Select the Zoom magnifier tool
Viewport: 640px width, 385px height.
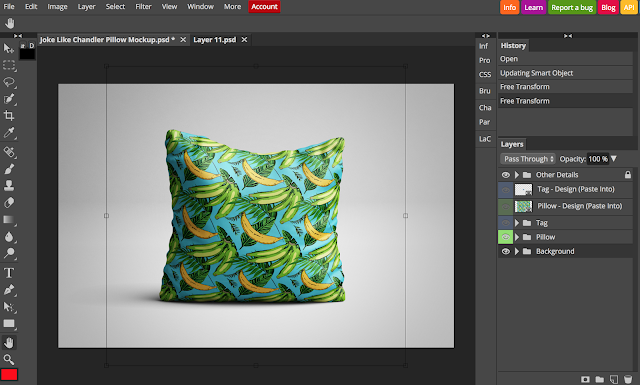pyautogui.click(x=9, y=359)
